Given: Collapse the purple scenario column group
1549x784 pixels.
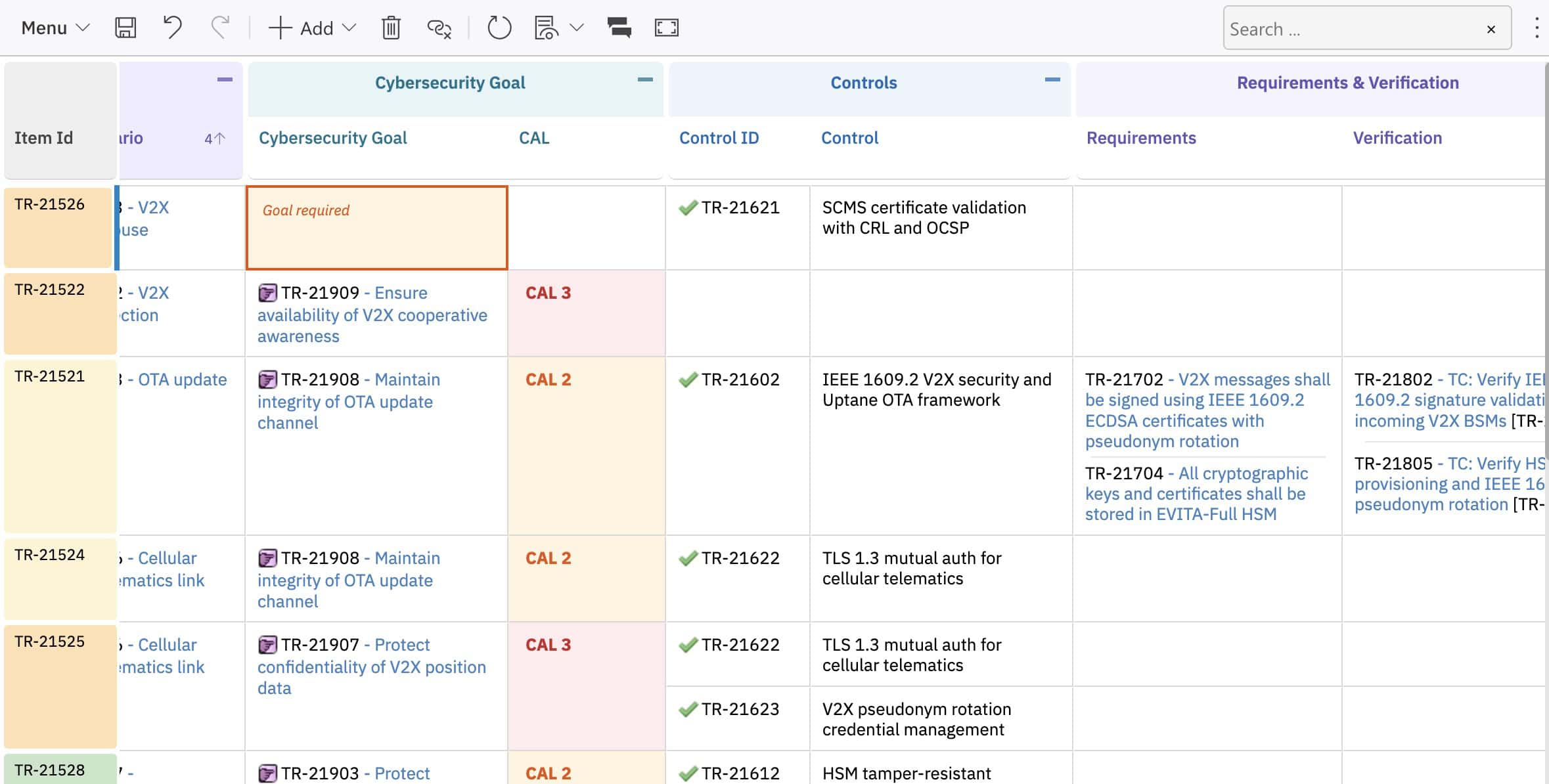Looking at the screenshot, I should (225, 79).
